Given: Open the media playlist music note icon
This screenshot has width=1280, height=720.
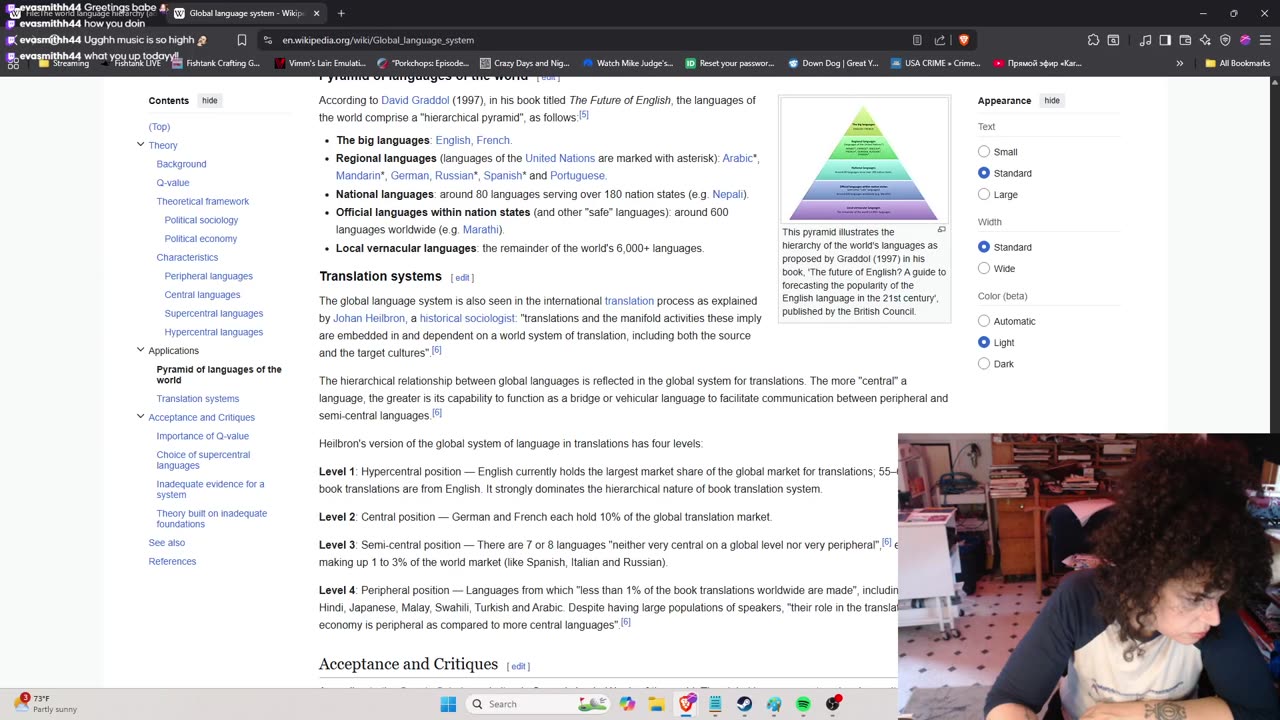Looking at the screenshot, I should pos(1145,40).
